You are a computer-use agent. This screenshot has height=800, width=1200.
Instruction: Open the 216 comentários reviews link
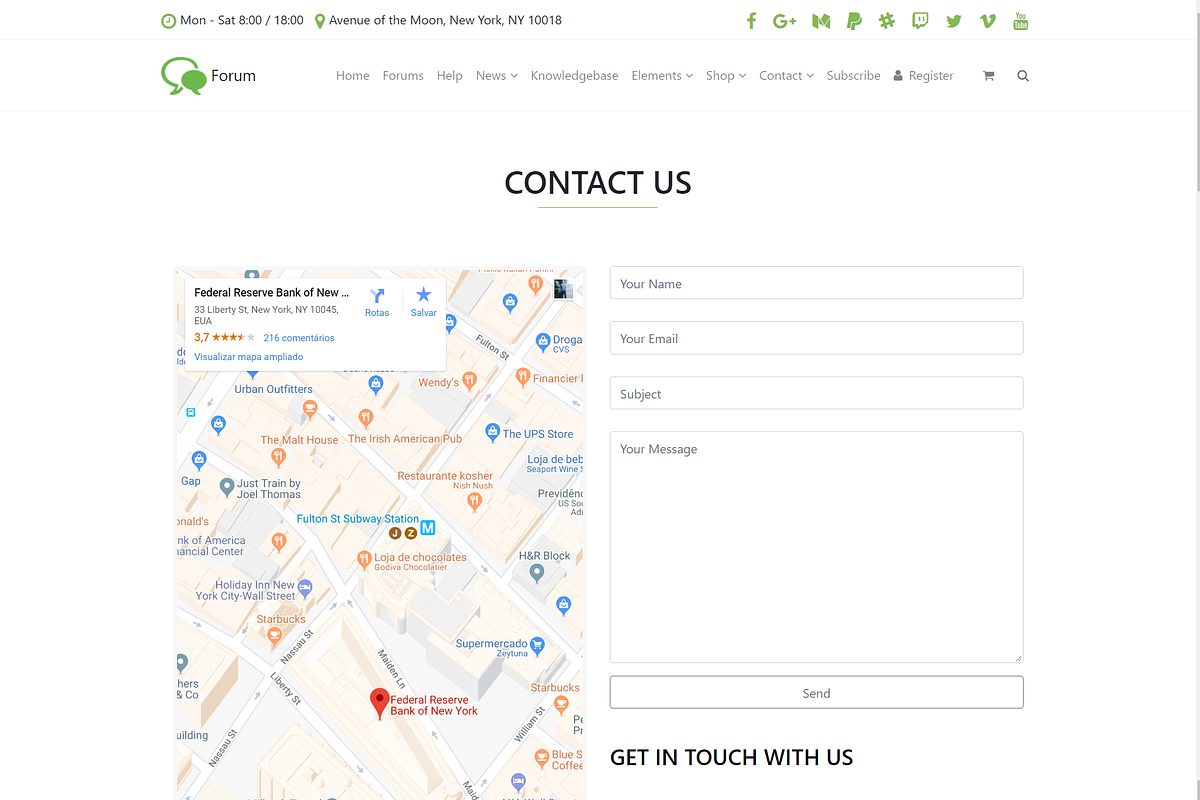point(299,338)
